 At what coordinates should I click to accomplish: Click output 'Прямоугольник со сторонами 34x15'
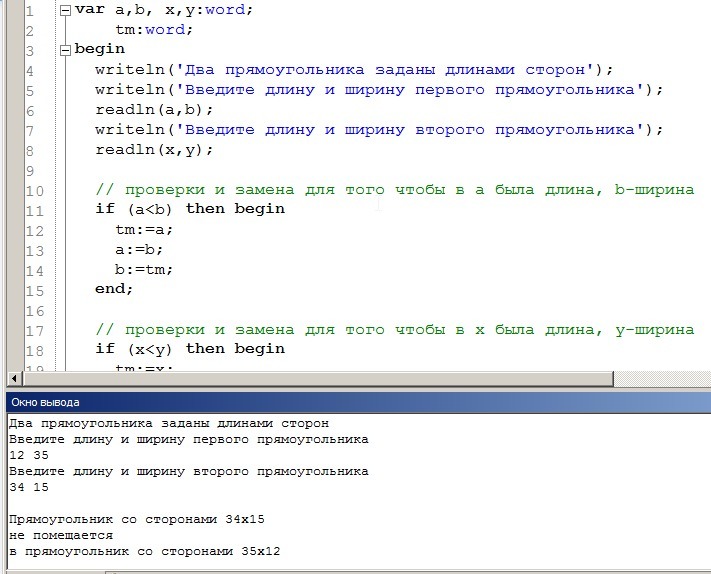[x=136, y=520]
